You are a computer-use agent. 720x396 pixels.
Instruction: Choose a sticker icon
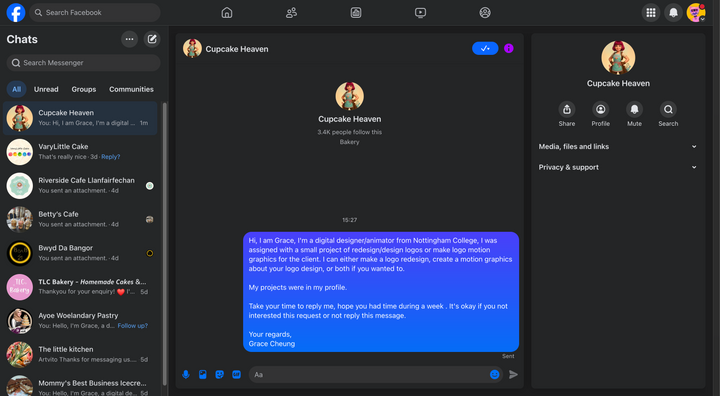coord(219,374)
